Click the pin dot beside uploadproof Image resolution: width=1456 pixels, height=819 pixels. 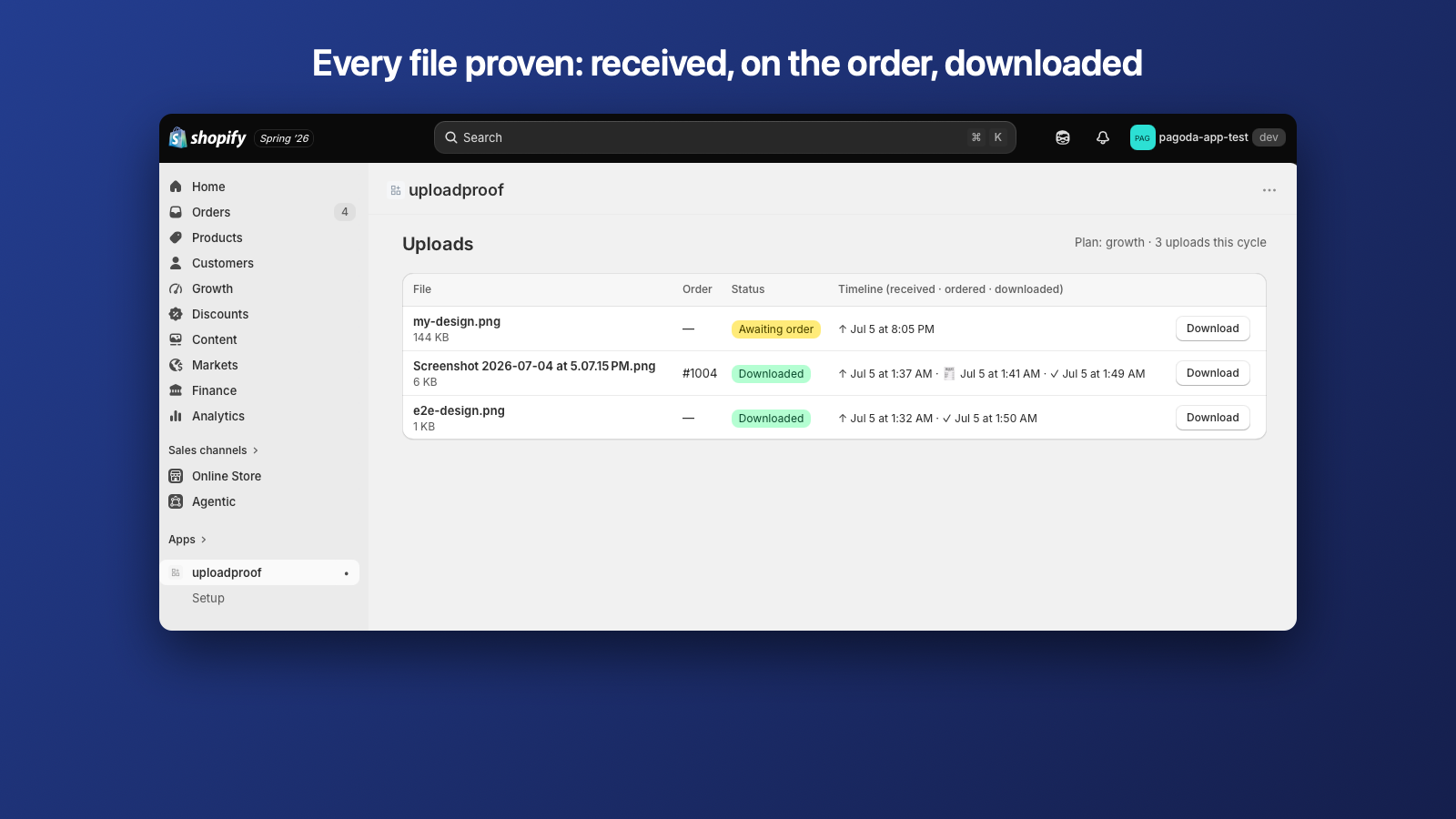(347, 573)
